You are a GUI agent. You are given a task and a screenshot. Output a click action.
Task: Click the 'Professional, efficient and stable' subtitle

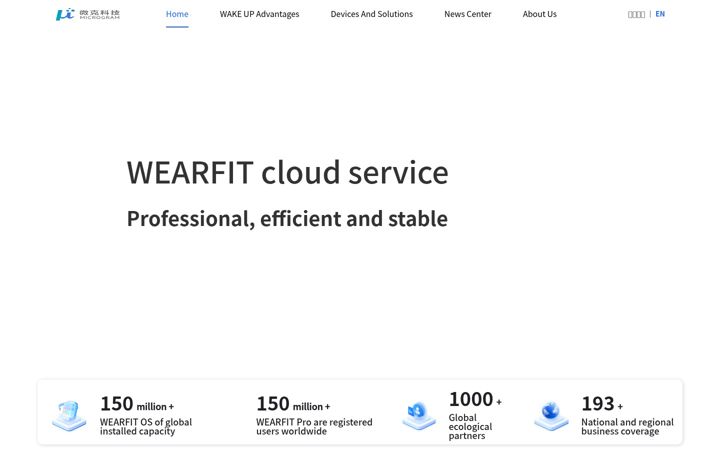287,219
